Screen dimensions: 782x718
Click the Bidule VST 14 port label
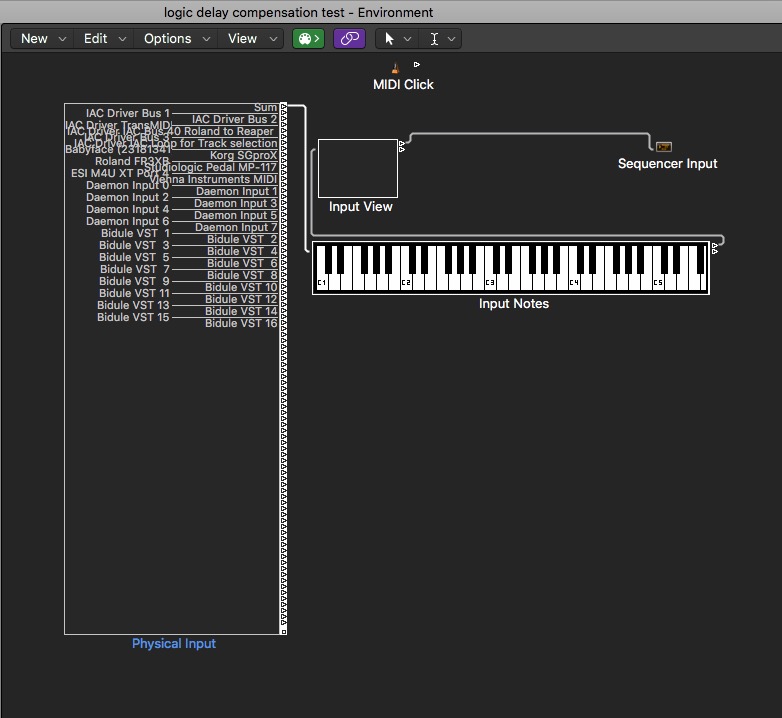(241, 311)
